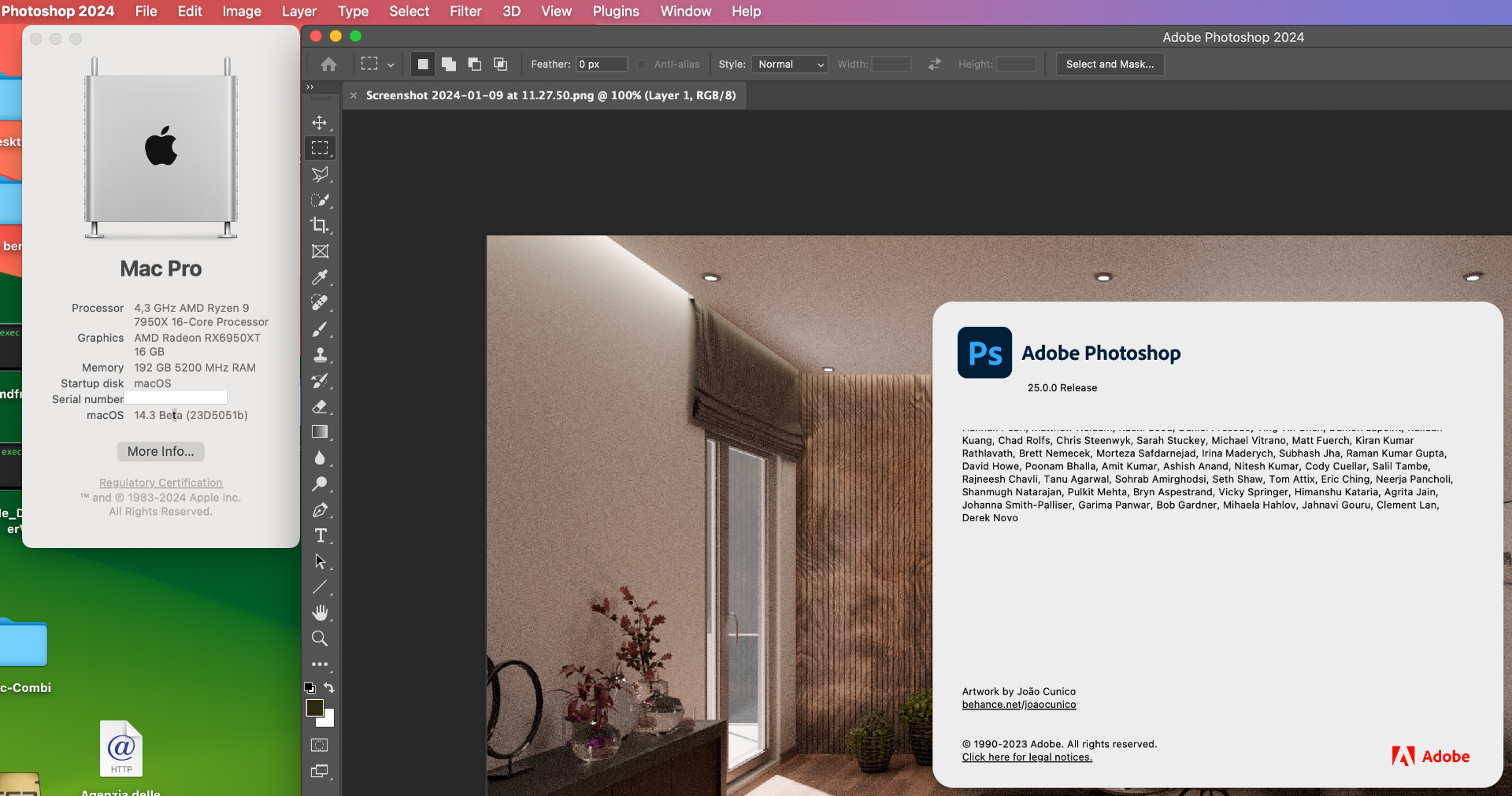Click the Select and Mask button

click(1110, 65)
